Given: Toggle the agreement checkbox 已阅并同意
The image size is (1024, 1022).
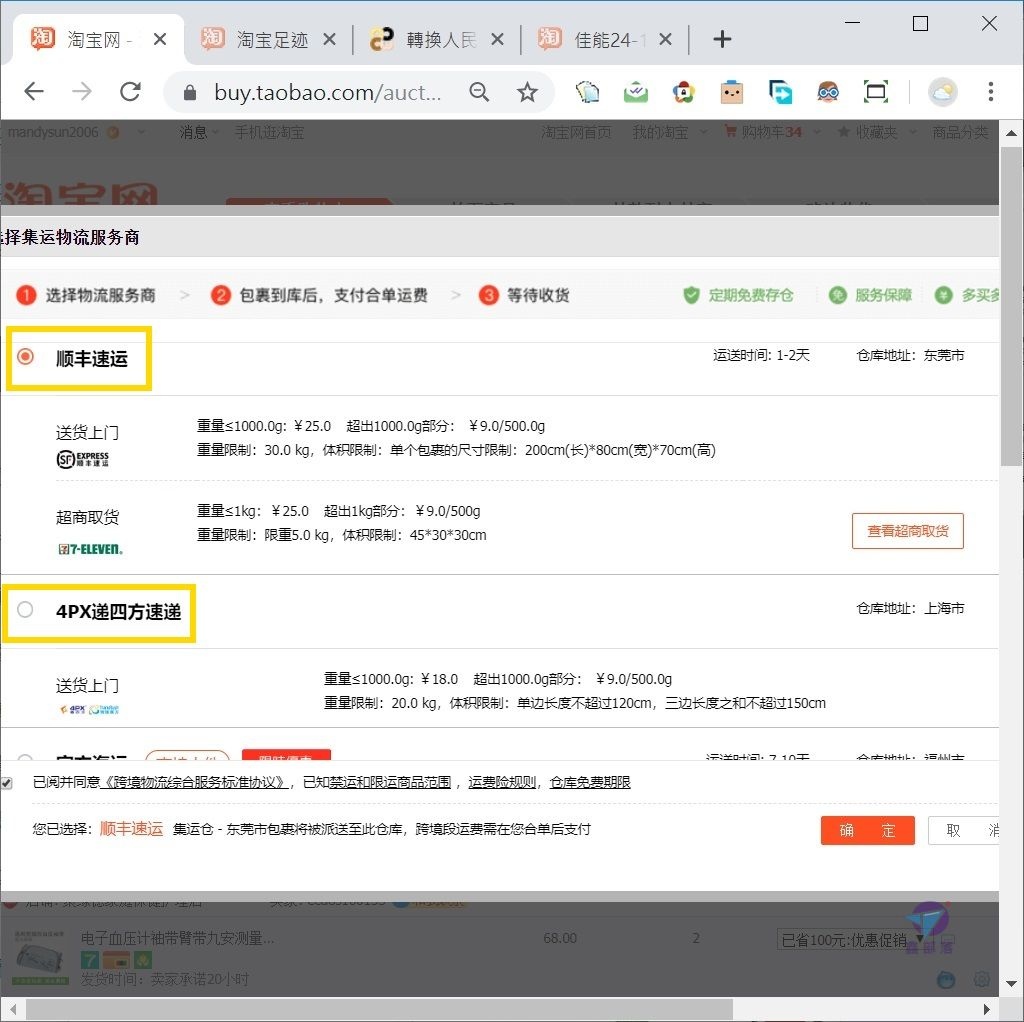Looking at the screenshot, I should (x=7, y=782).
